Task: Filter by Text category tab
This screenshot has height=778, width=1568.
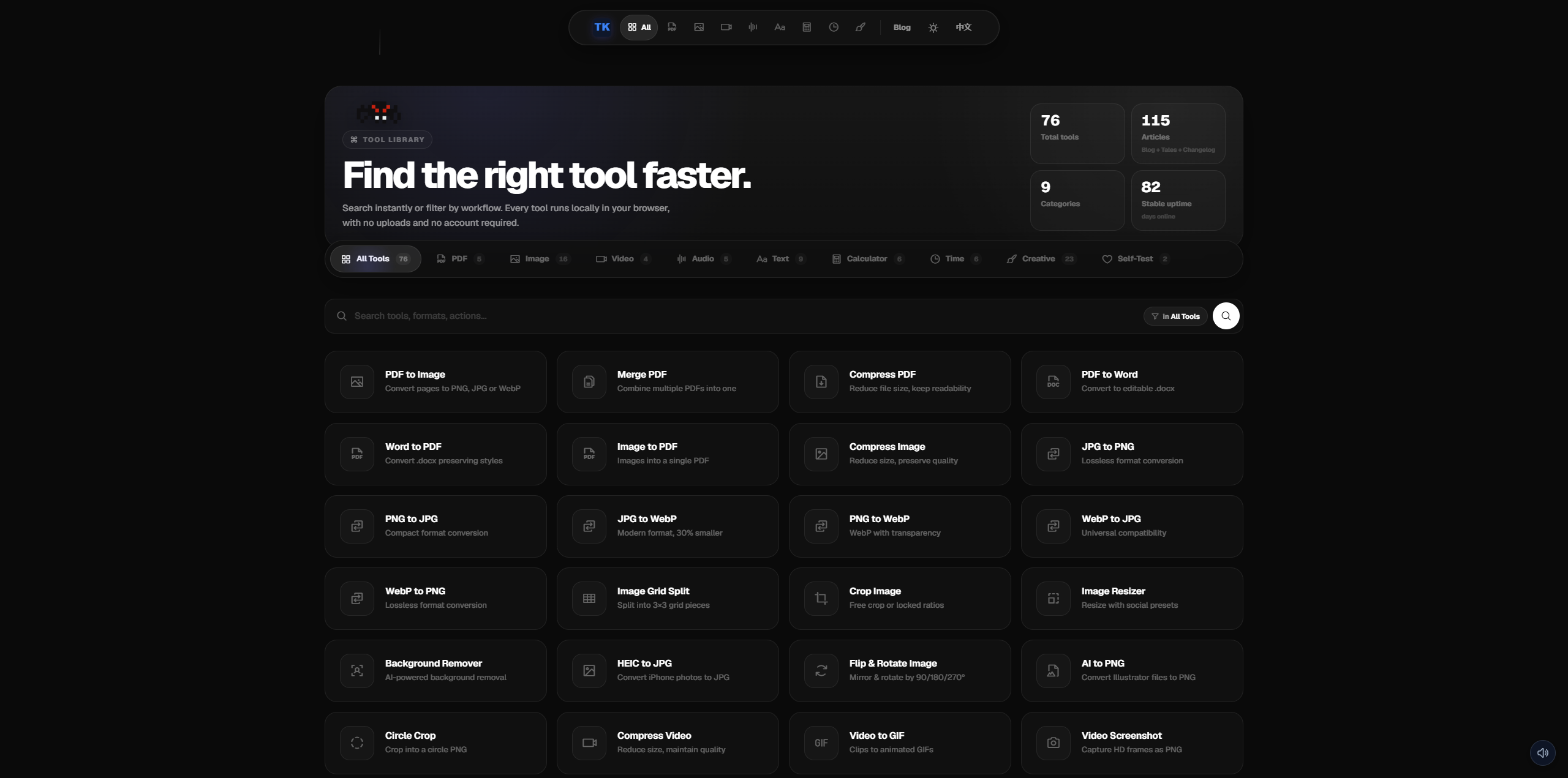Action: 781,259
